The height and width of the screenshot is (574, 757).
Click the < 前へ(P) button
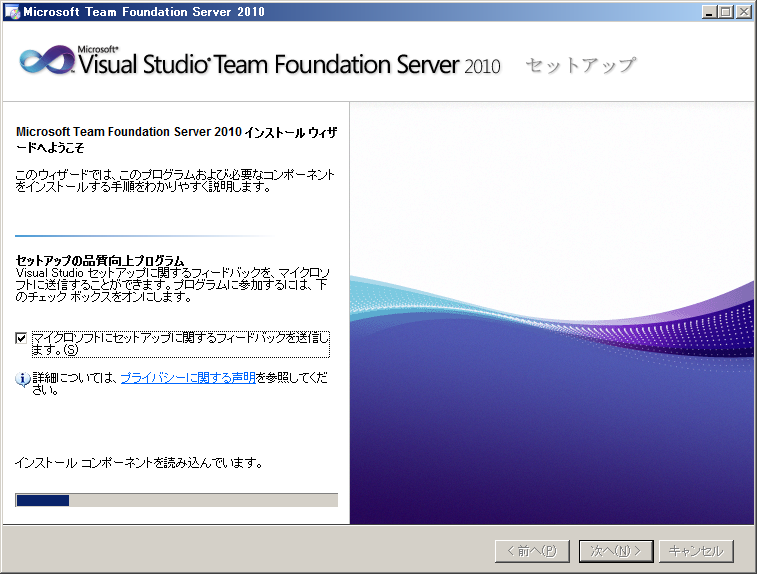coord(532,551)
